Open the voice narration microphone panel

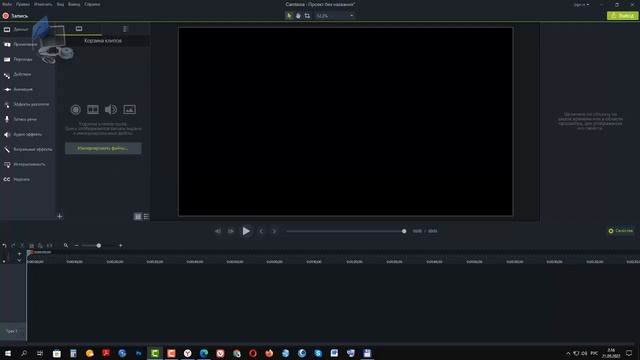coord(20,119)
